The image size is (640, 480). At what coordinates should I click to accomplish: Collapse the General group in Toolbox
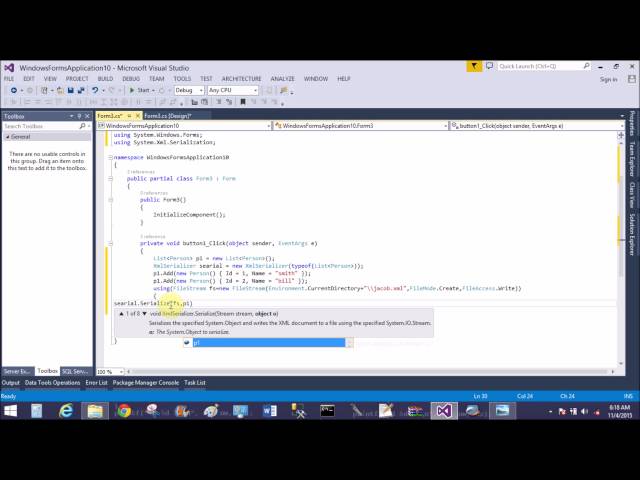[7, 137]
